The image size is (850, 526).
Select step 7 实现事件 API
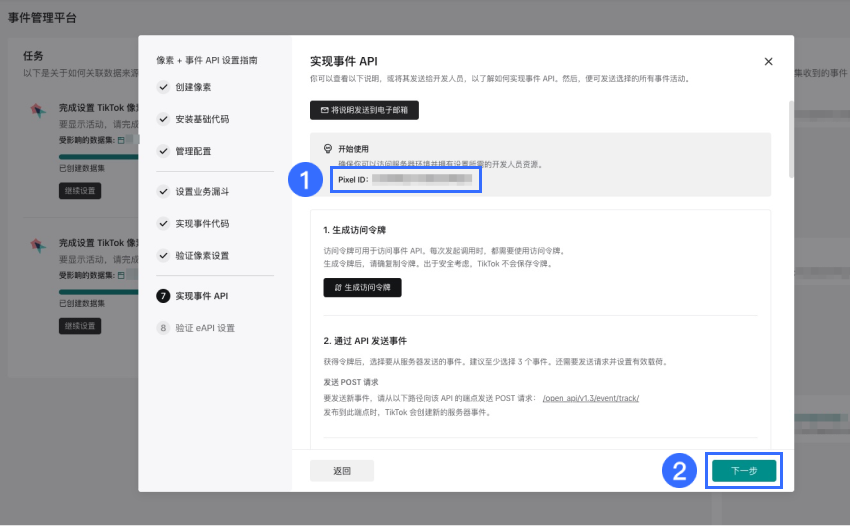202,296
